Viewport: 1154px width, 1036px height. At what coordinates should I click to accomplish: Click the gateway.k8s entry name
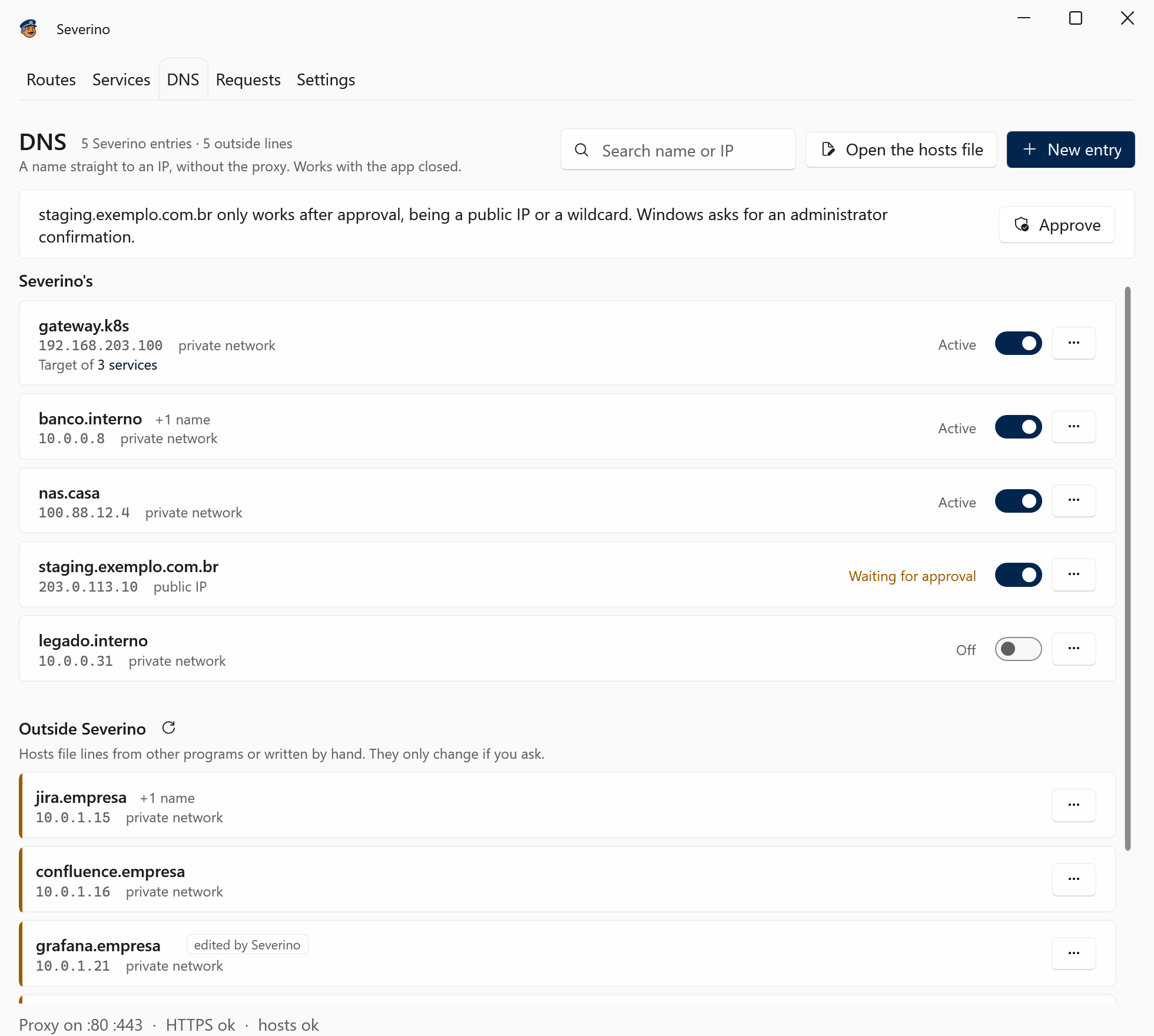(x=84, y=326)
